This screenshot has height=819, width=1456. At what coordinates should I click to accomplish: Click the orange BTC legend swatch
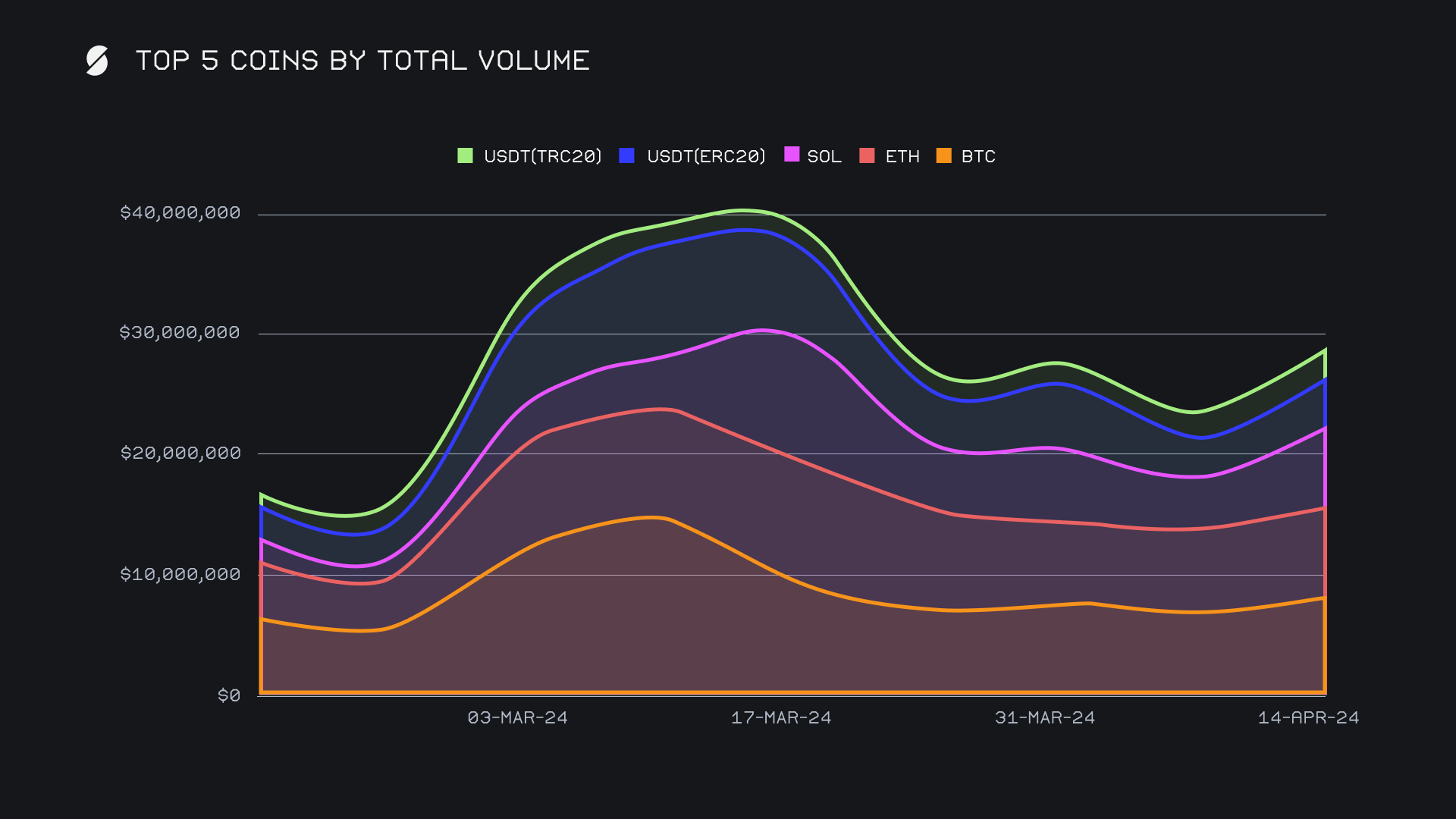[943, 155]
